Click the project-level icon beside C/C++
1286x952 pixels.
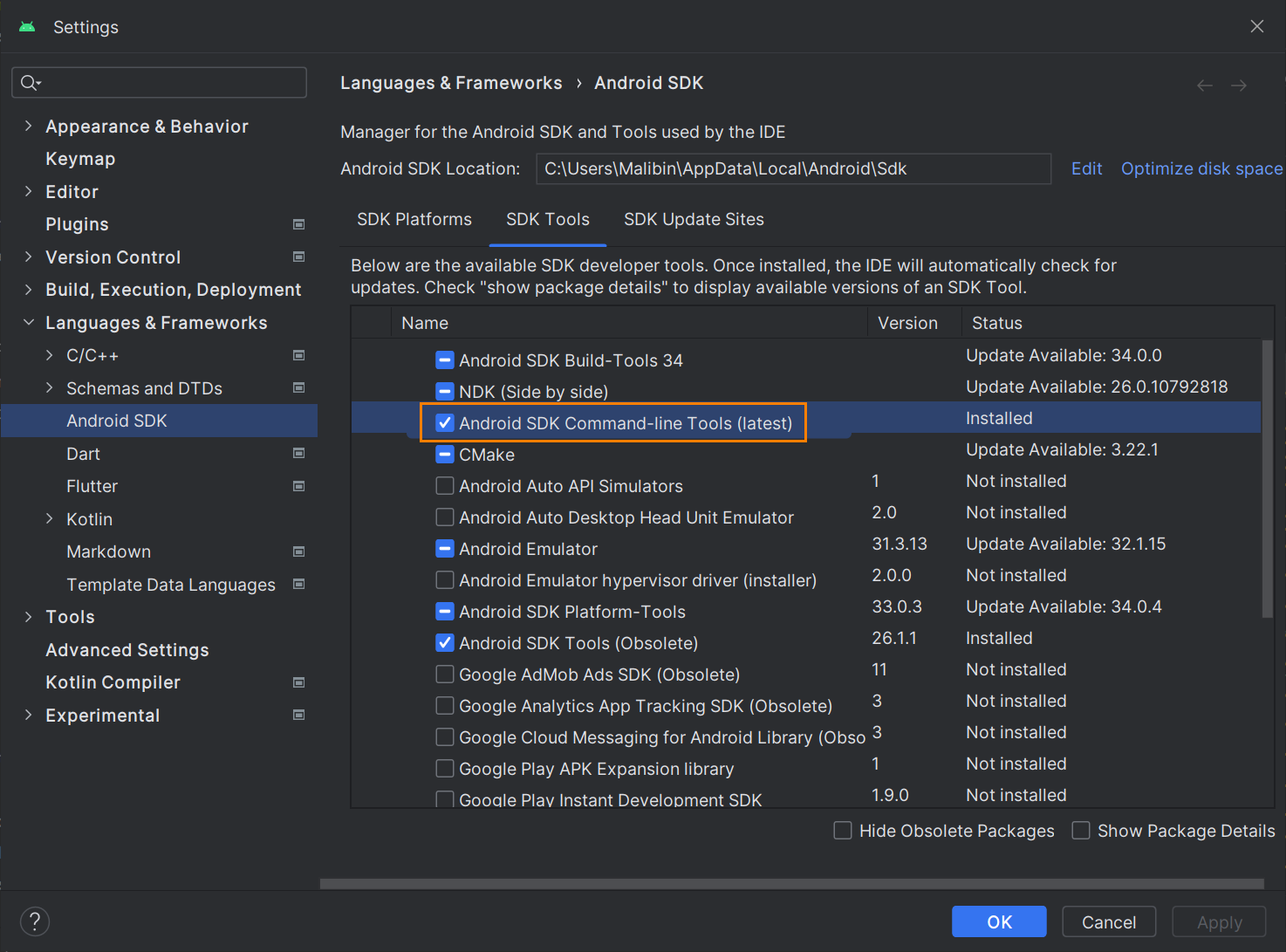299,355
